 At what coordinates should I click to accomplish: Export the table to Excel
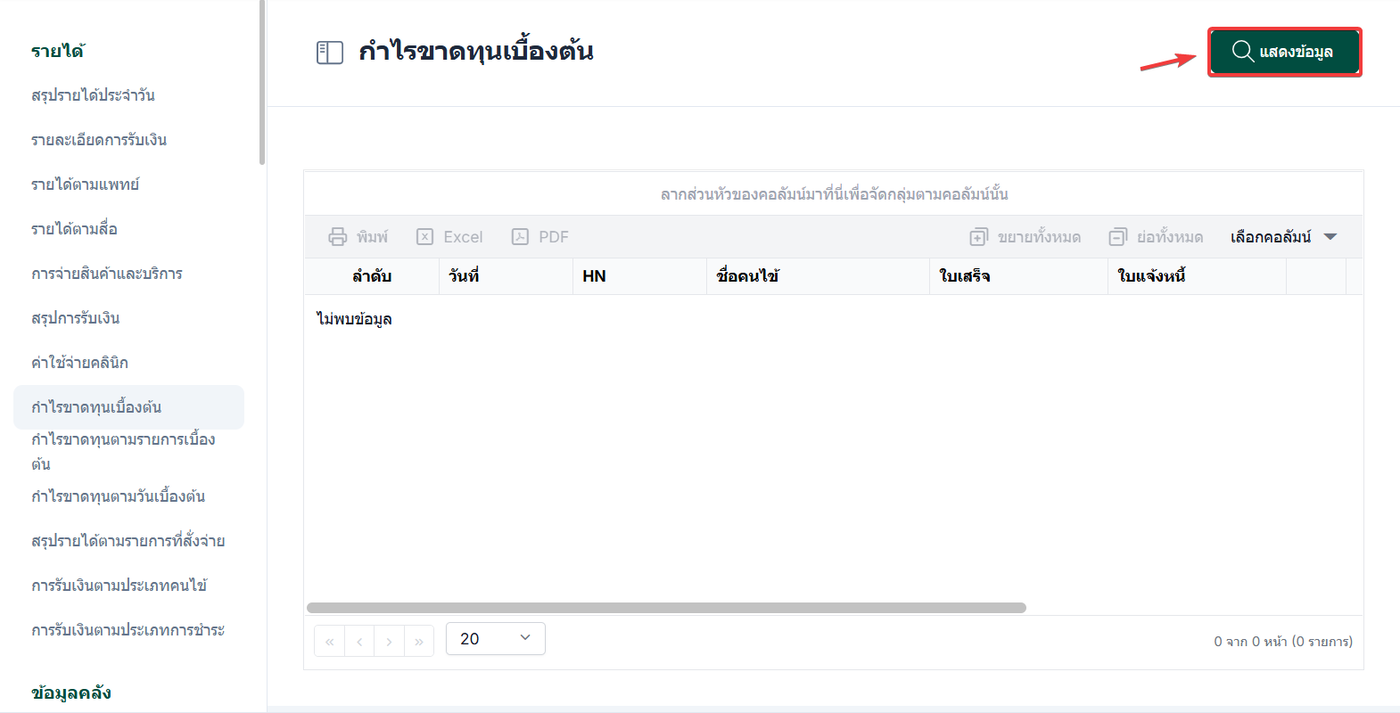click(x=450, y=237)
